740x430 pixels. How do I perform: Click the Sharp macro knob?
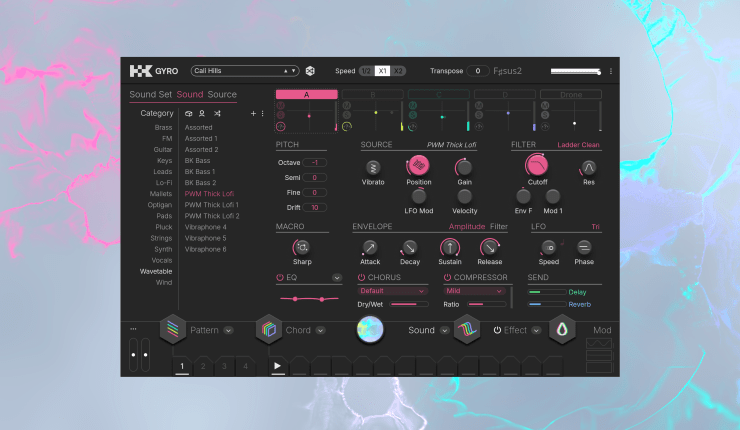[302, 247]
